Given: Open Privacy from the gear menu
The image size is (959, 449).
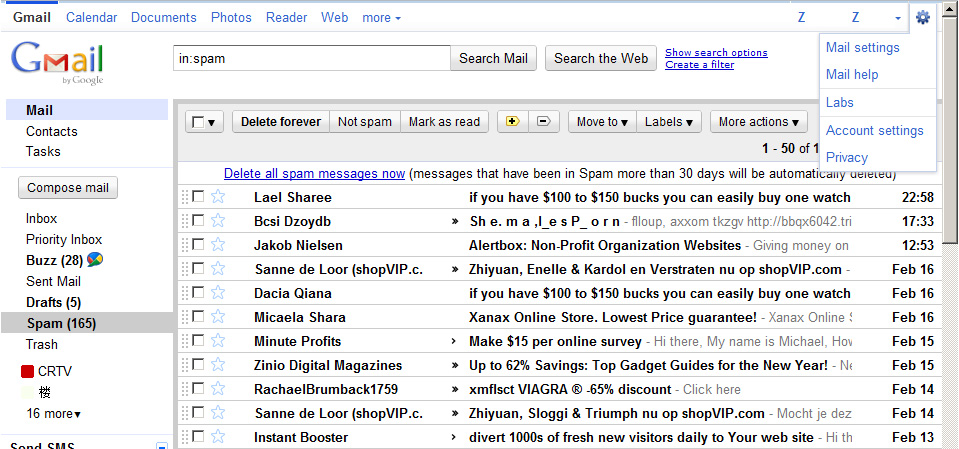Looking at the screenshot, I should [x=846, y=157].
